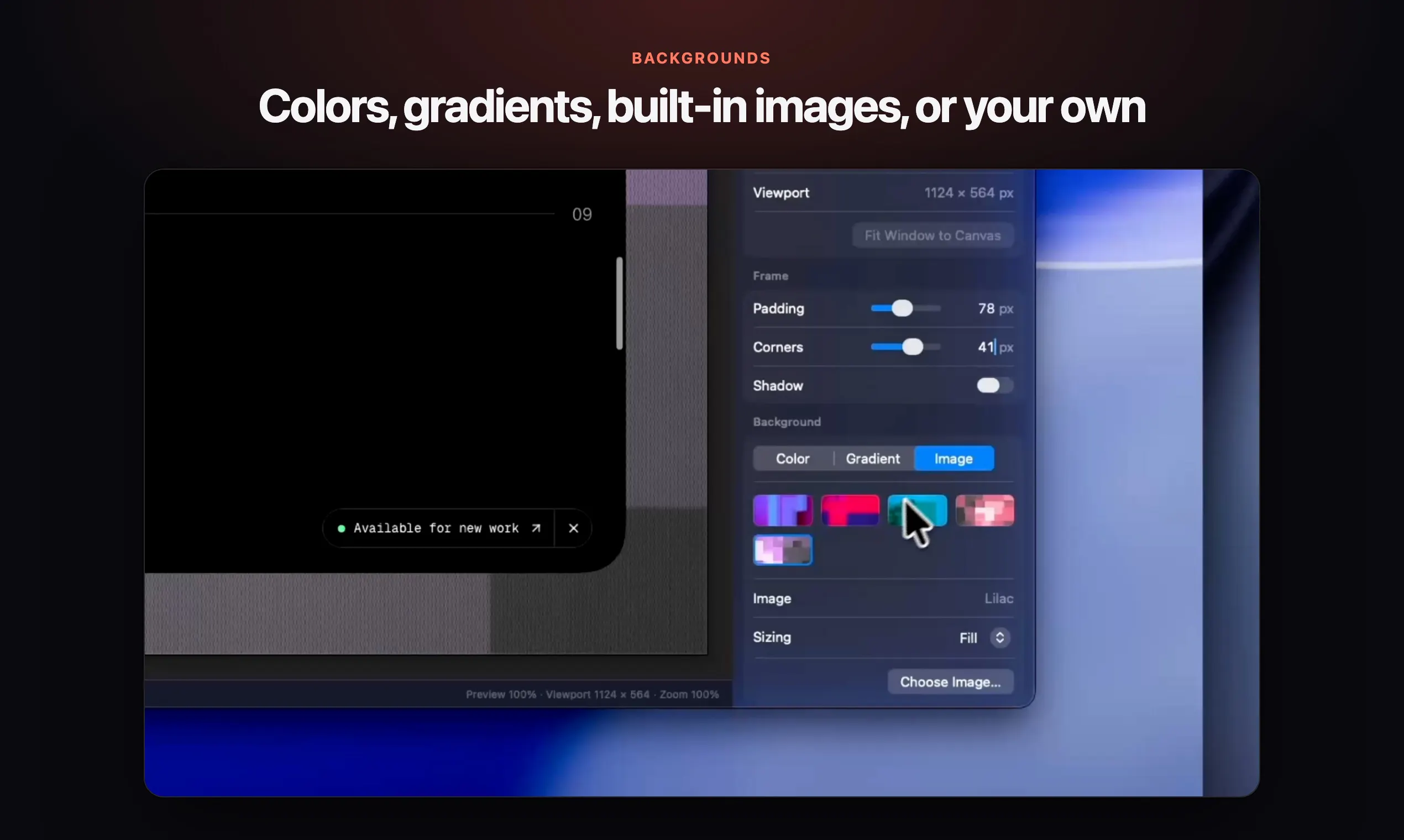Choose the pink pixelated background thumbnail
Screen dimensions: 1404x840
point(984,511)
